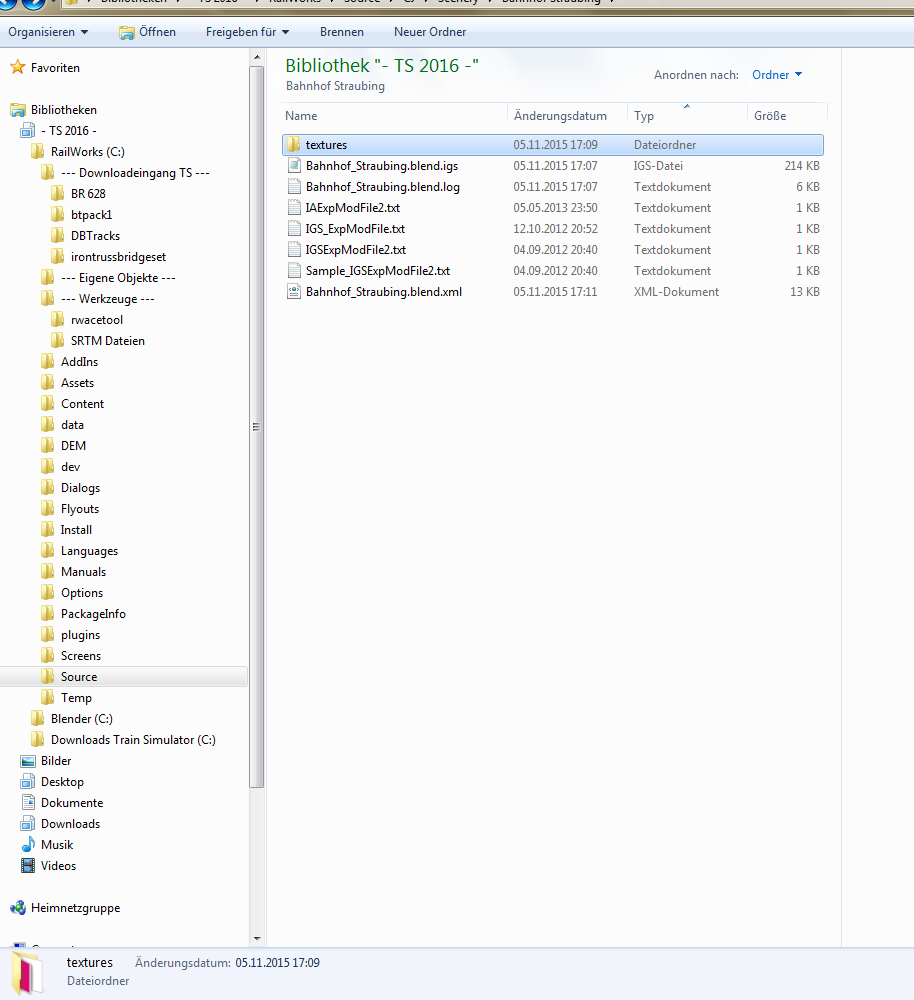
Task: Select --- Werkzeuge --- in tree
Action: (108, 299)
